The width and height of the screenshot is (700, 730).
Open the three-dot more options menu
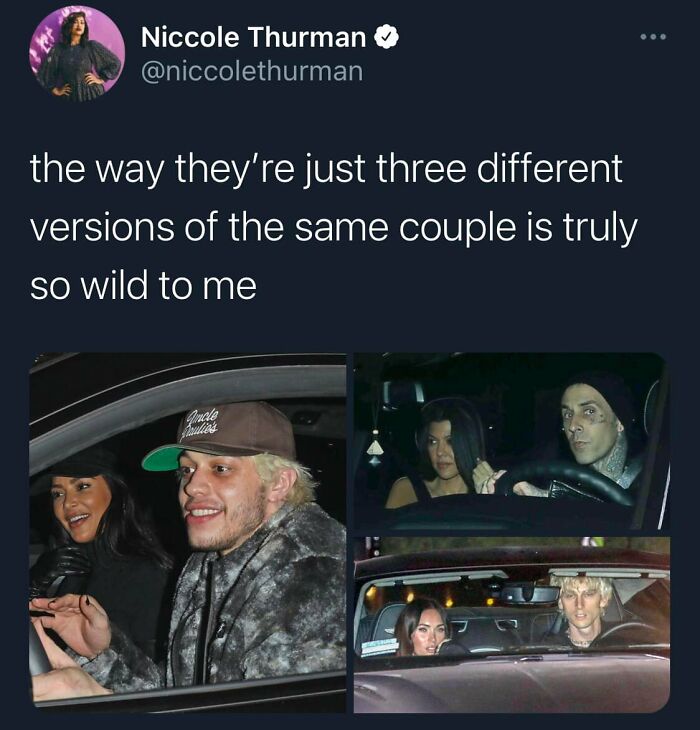(653, 36)
